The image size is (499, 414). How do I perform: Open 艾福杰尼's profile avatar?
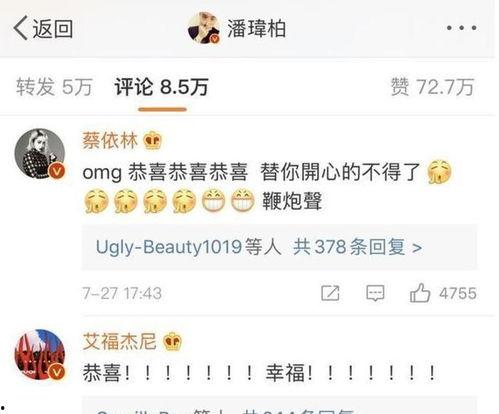(x=40, y=355)
